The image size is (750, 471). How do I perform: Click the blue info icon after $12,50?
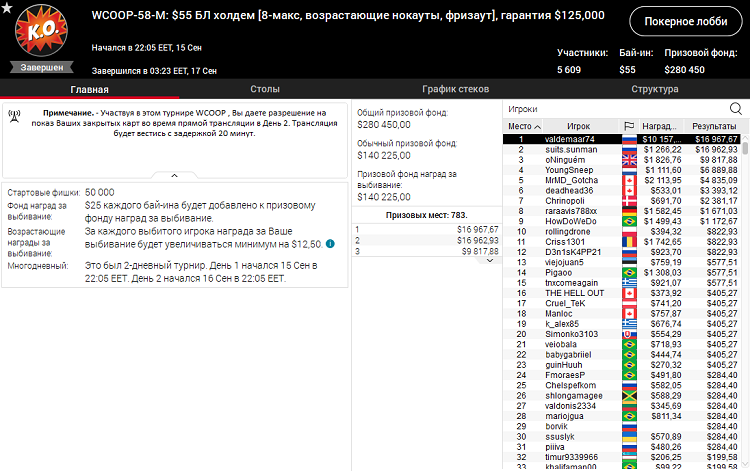coord(330,244)
